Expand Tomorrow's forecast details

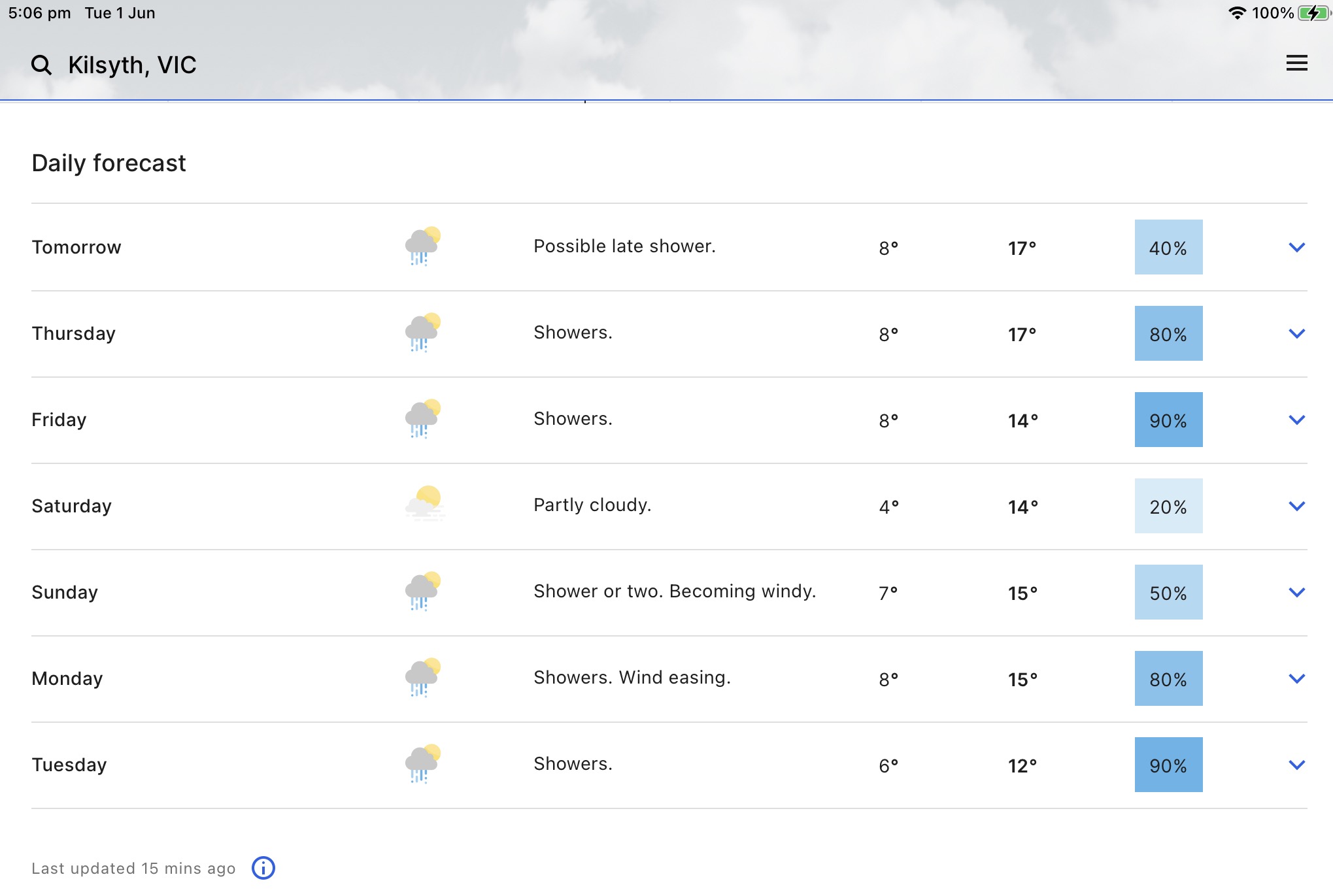pos(1296,247)
